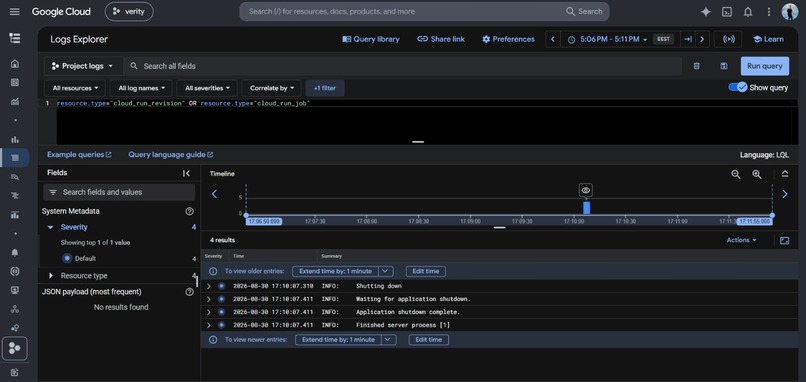This screenshot has height=382, width=806.
Task: Toggle timeline eye visibility marker
Action: click(x=585, y=190)
